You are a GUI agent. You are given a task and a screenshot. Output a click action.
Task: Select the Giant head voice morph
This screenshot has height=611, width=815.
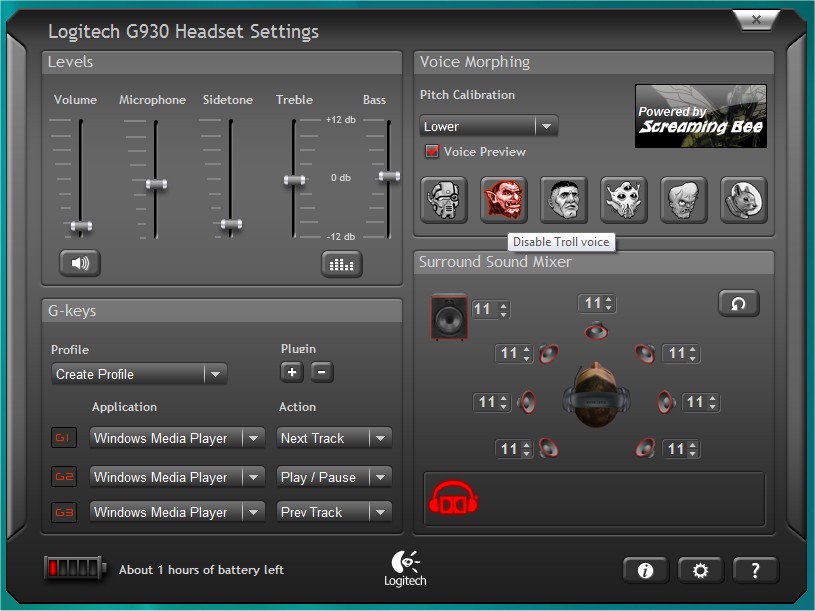click(x=564, y=200)
